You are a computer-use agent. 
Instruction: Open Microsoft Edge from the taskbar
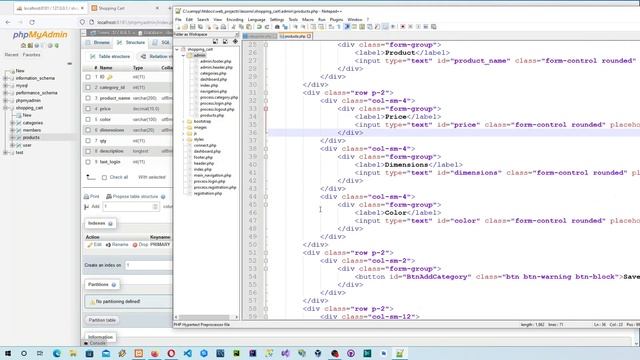(56, 353)
